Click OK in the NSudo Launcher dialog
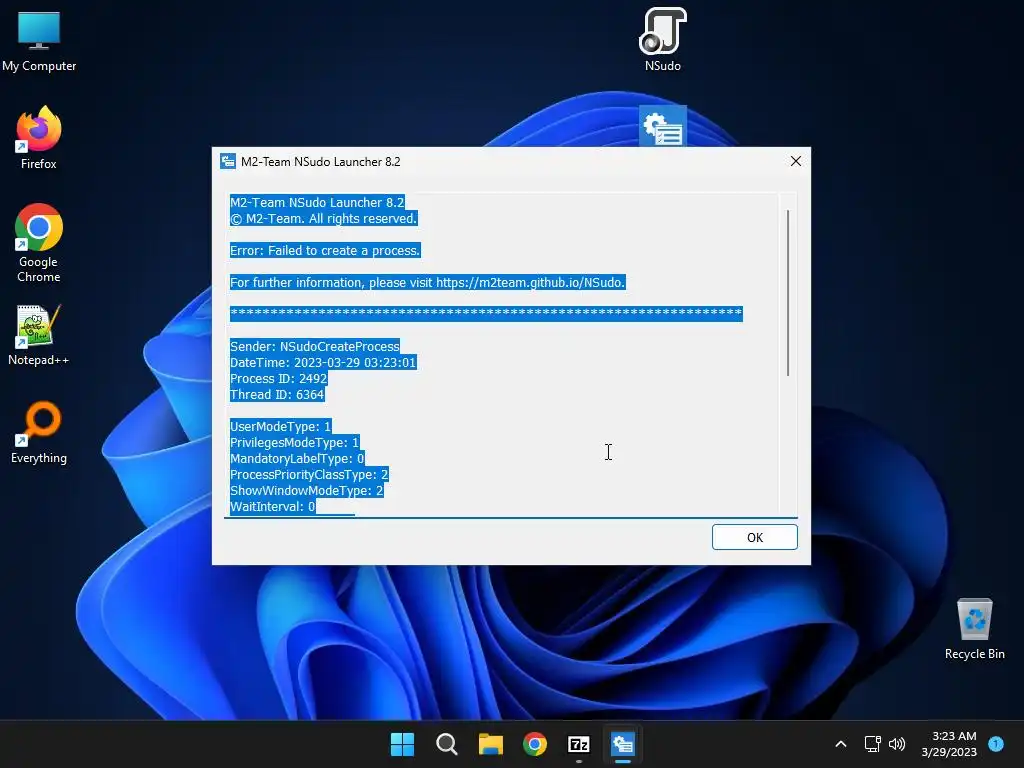 point(754,537)
